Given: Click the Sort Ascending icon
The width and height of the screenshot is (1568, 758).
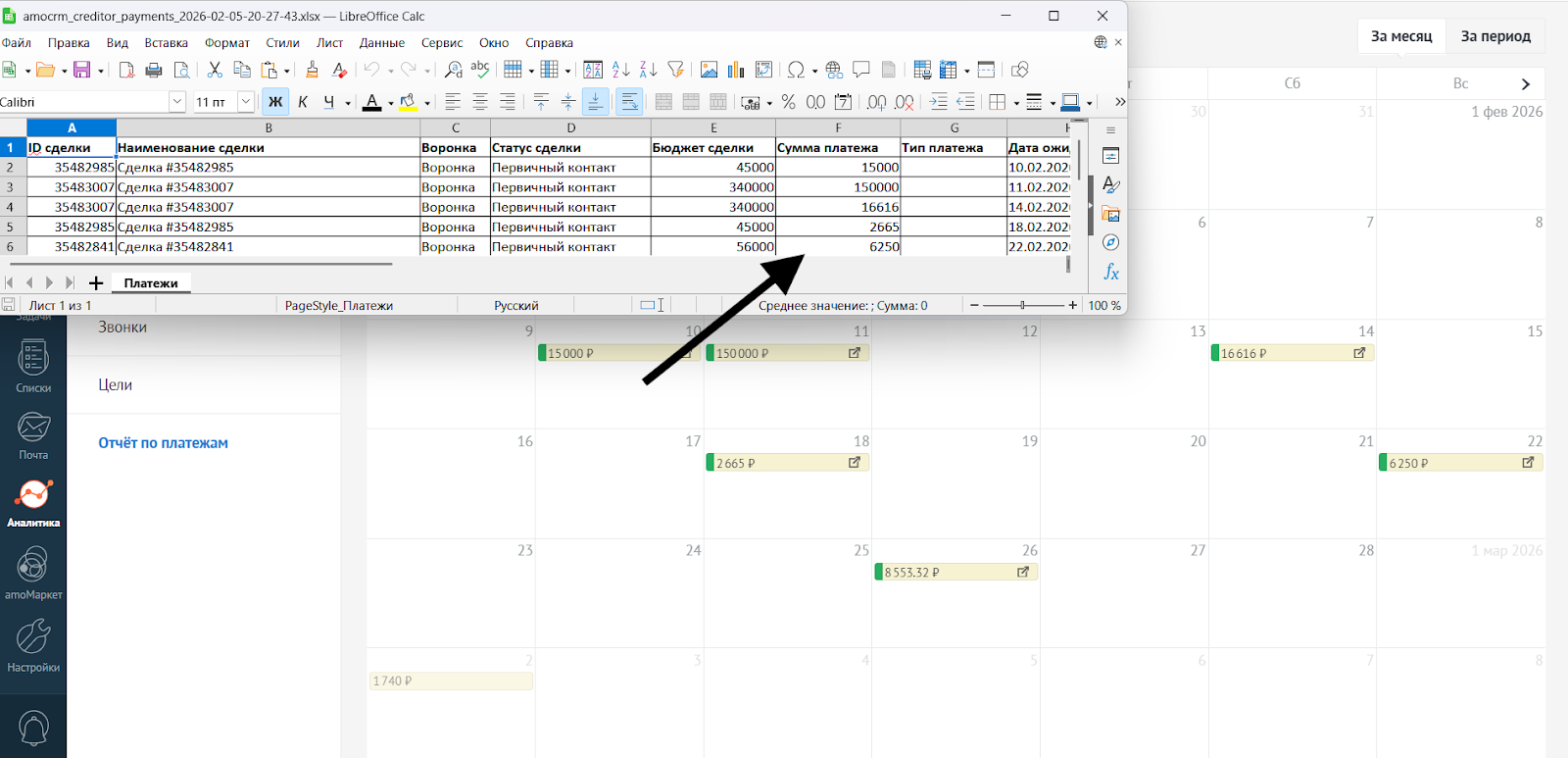Looking at the screenshot, I should [x=620, y=70].
